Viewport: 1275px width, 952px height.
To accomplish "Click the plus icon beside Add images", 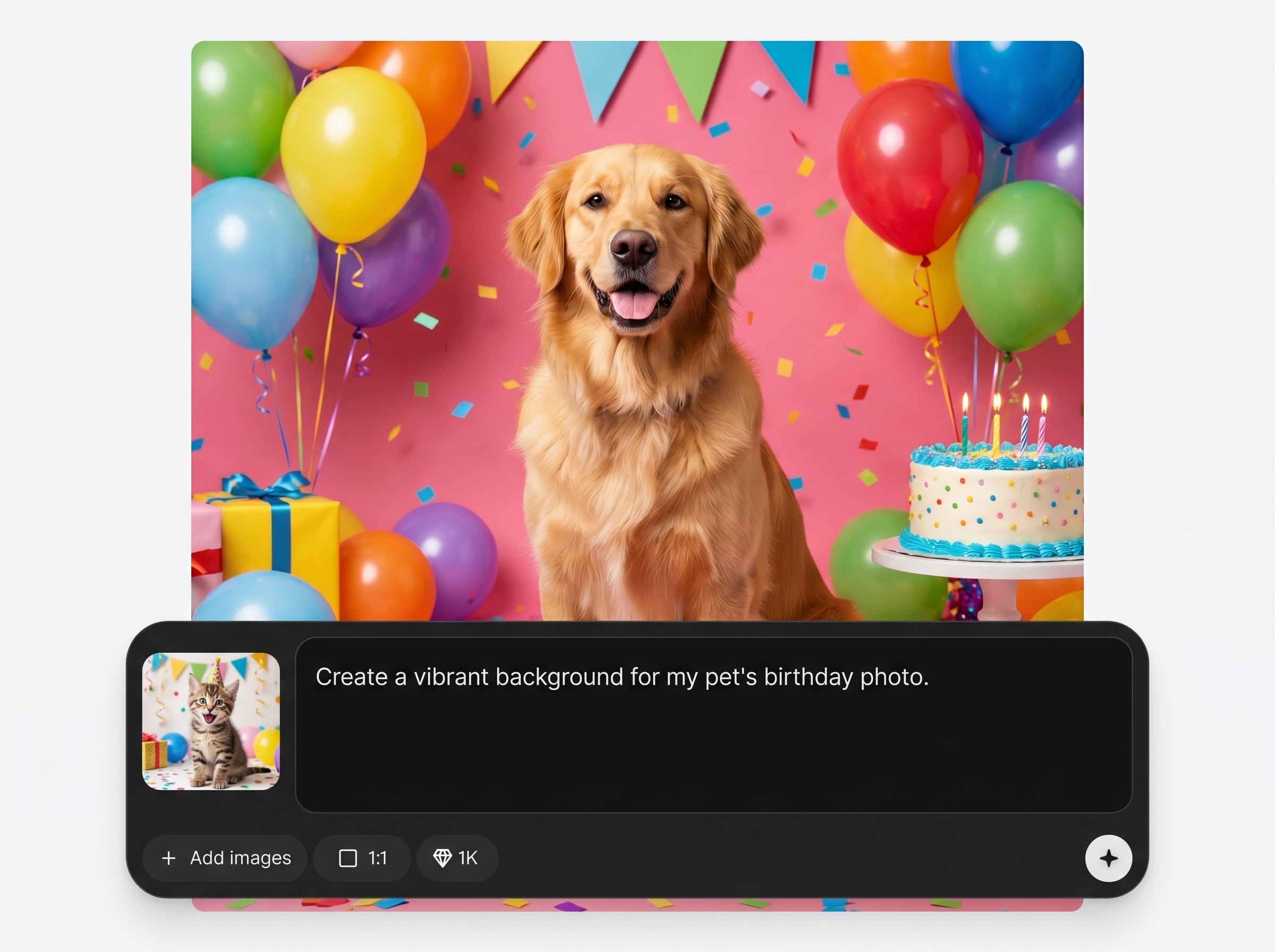I will (x=168, y=858).
